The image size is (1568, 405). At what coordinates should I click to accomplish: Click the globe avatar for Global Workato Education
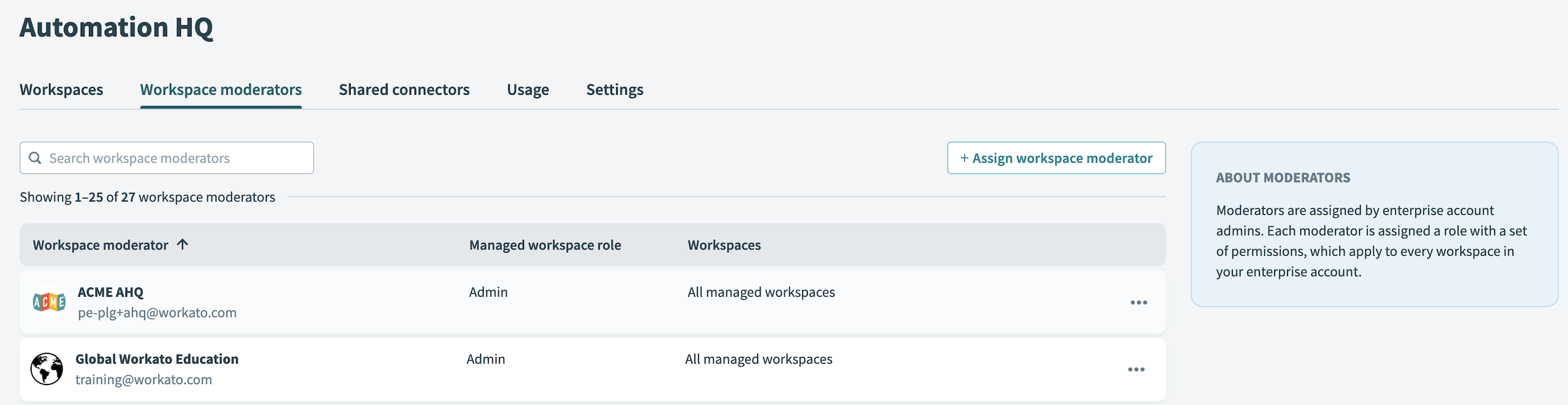click(x=47, y=369)
